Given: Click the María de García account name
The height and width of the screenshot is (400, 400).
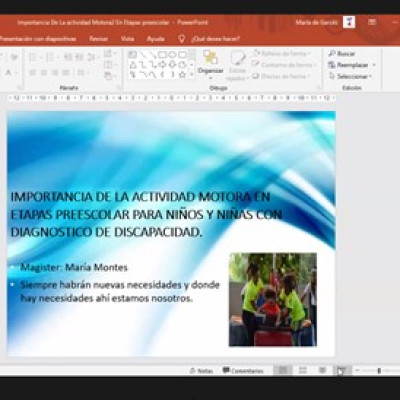Looking at the screenshot, I should 317,23.
